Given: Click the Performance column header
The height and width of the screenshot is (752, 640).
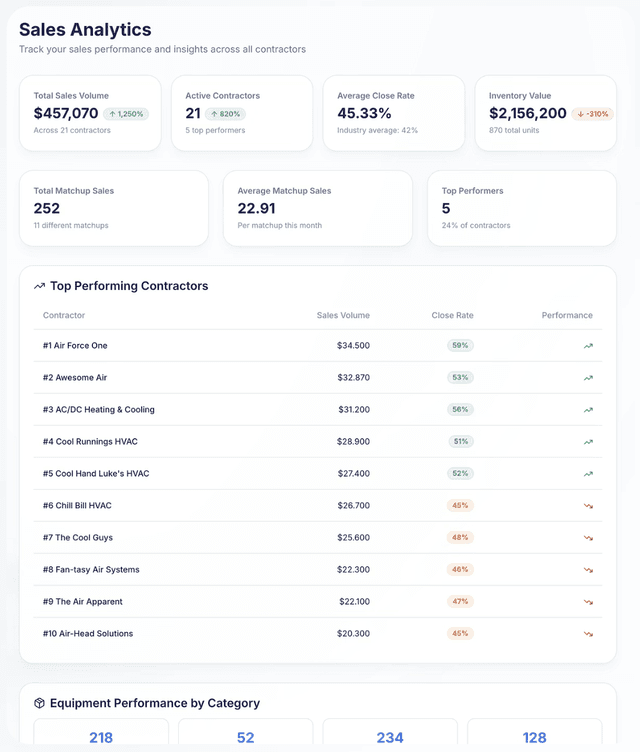Looking at the screenshot, I should pos(567,315).
